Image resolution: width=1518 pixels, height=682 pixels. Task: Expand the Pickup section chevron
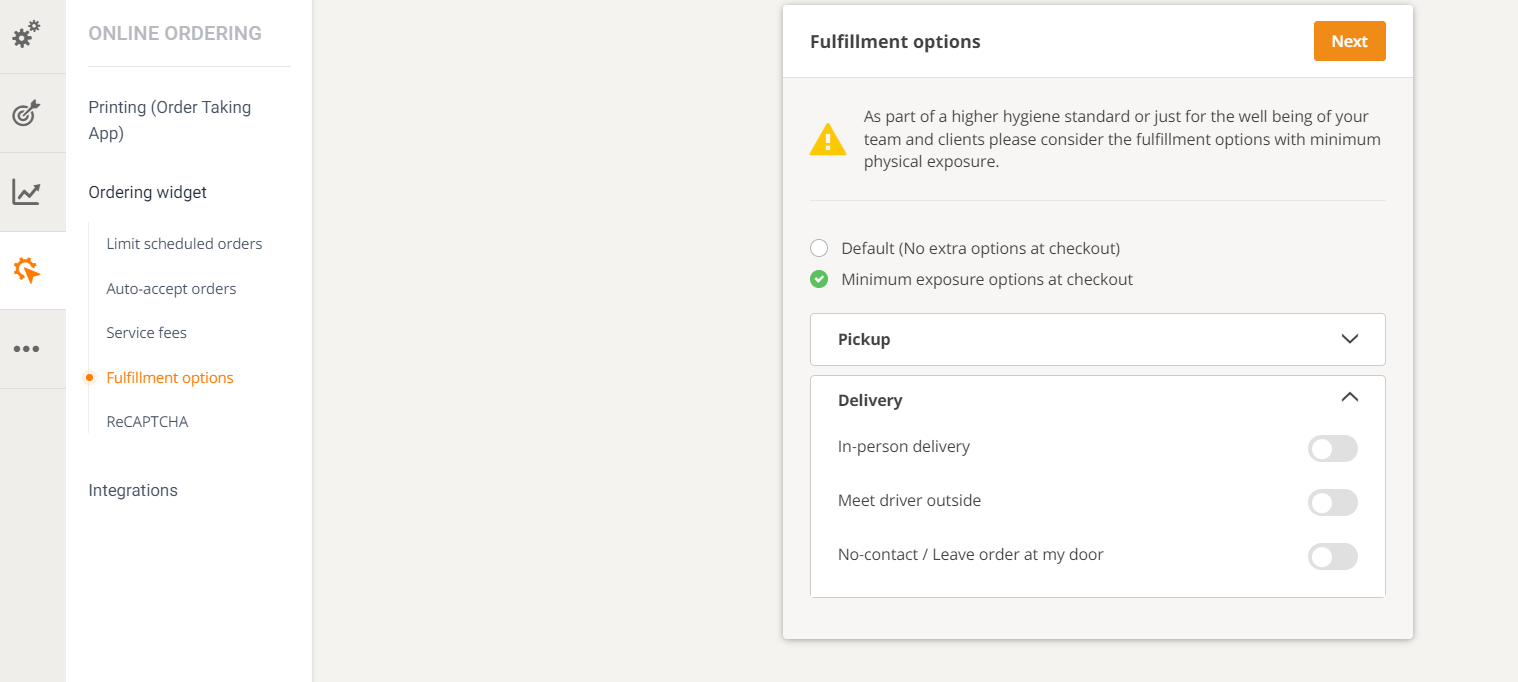click(x=1349, y=339)
